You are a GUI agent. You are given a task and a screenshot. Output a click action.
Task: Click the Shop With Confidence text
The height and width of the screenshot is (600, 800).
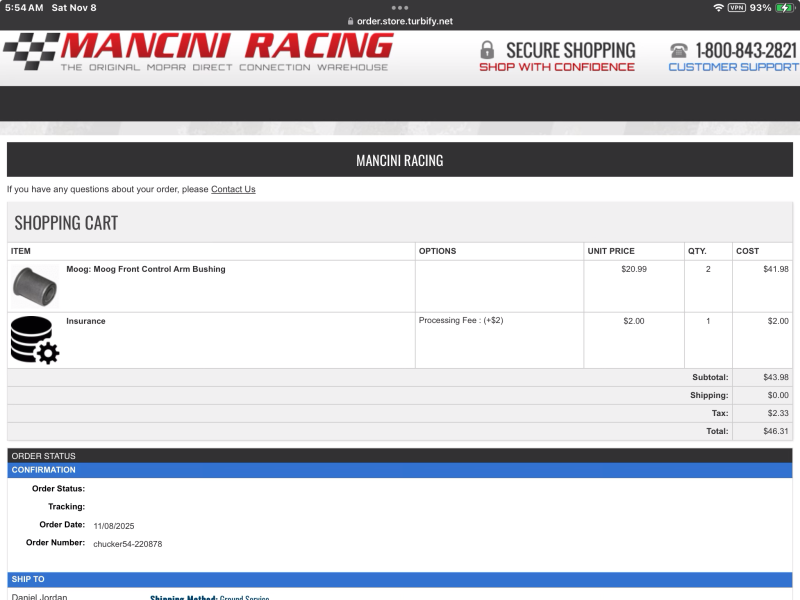click(556, 68)
